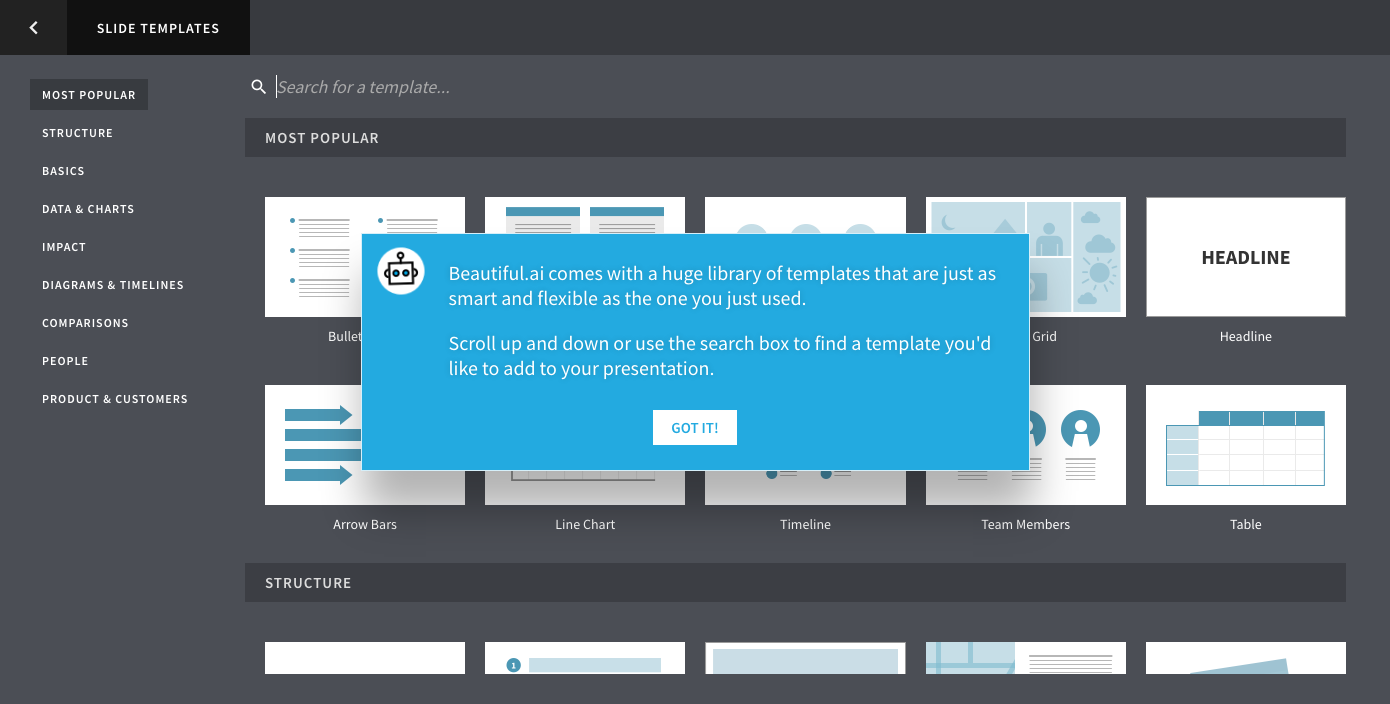The height and width of the screenshot is (704, 1390).
Task: Open the Basics category
Action: point(63,171)
